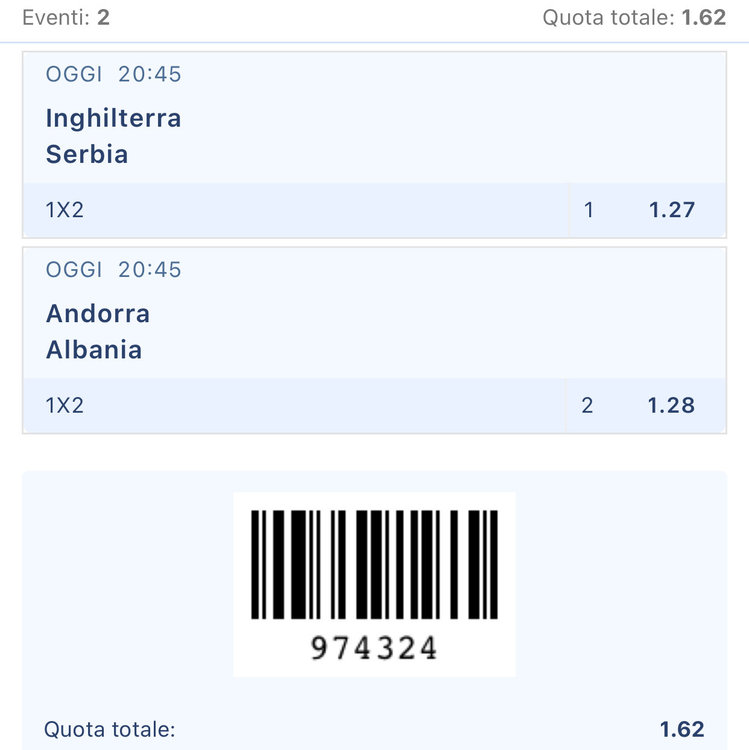Click the 1.62 value below the barcode

coord(682,729)
